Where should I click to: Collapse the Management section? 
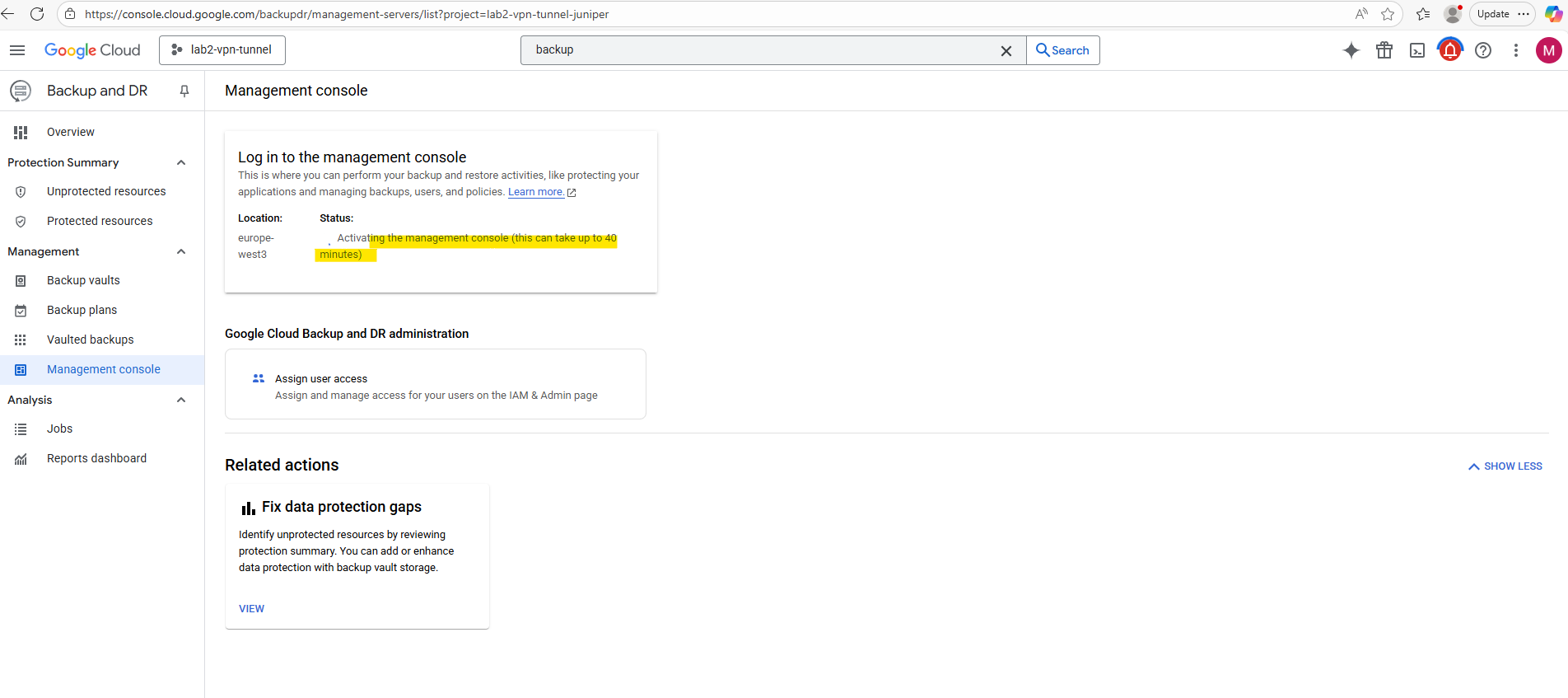tap(181, 251)
